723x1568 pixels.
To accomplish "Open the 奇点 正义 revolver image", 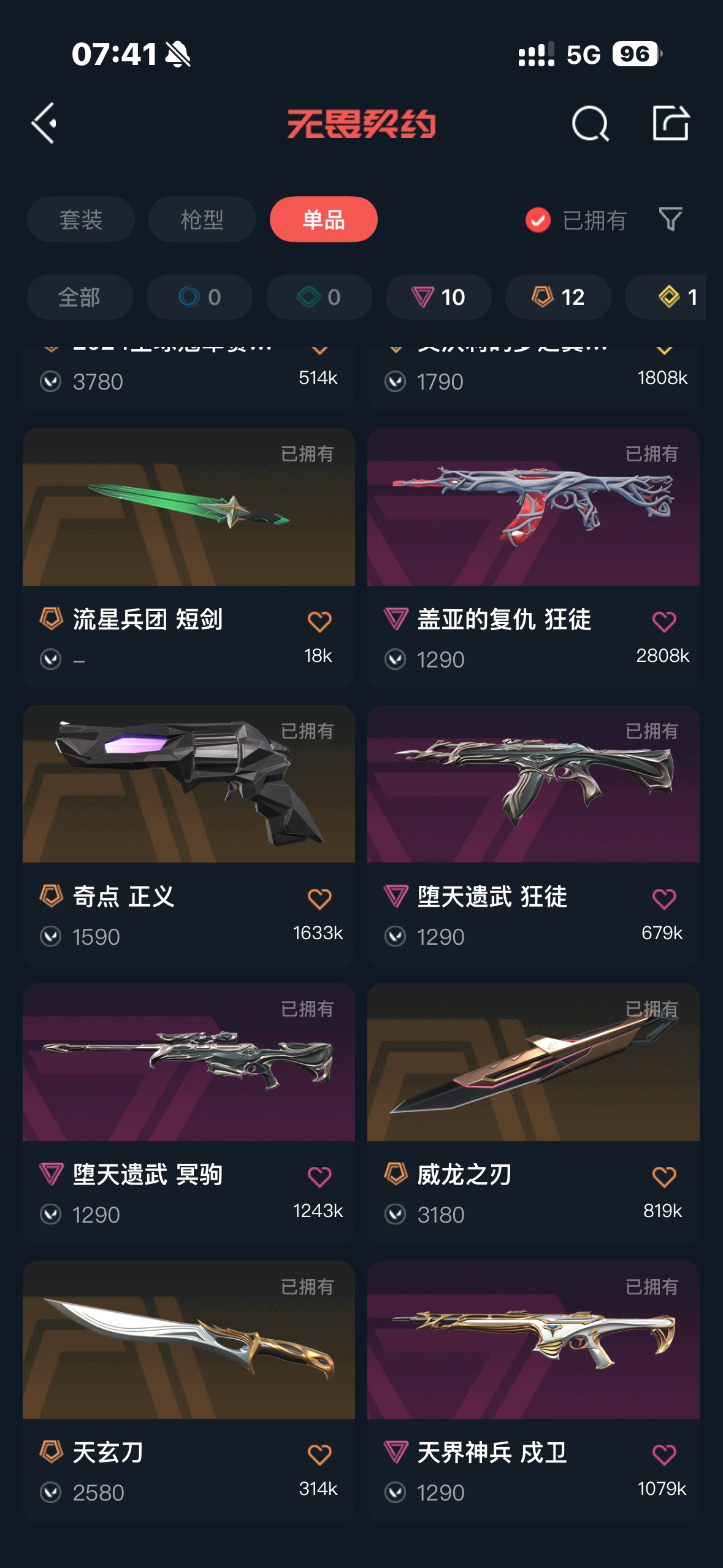I will tap(189, 784).
